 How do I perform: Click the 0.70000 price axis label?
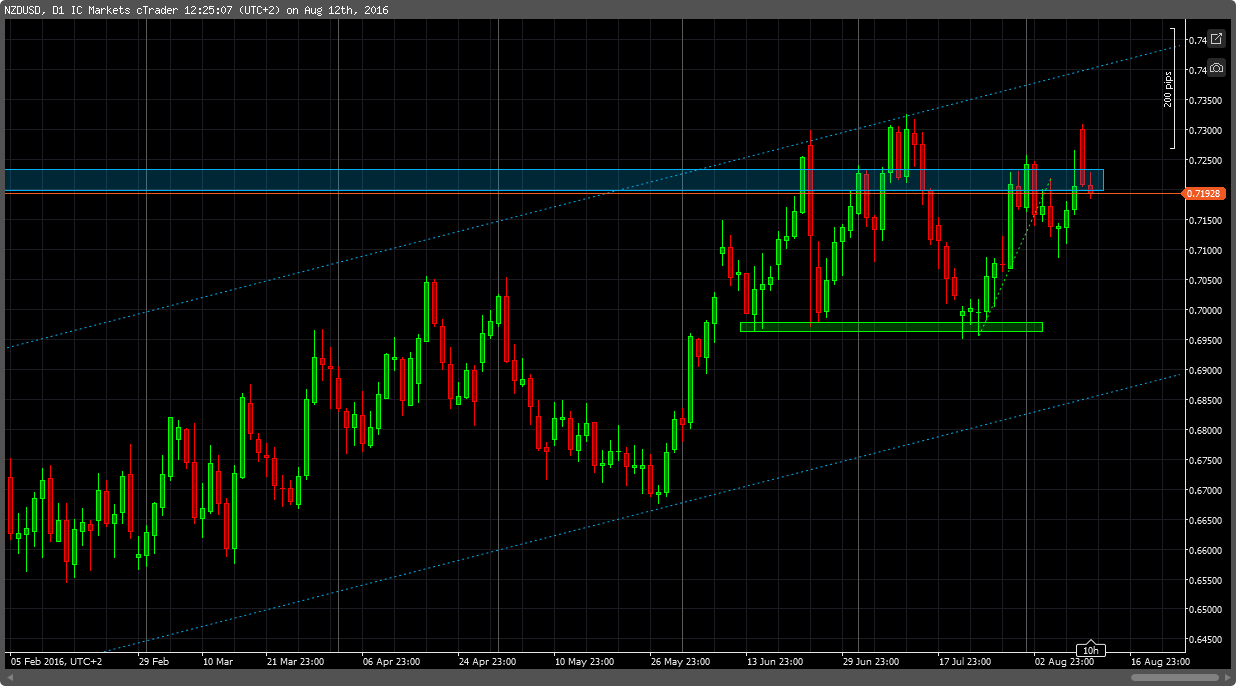pos(1205,311)
